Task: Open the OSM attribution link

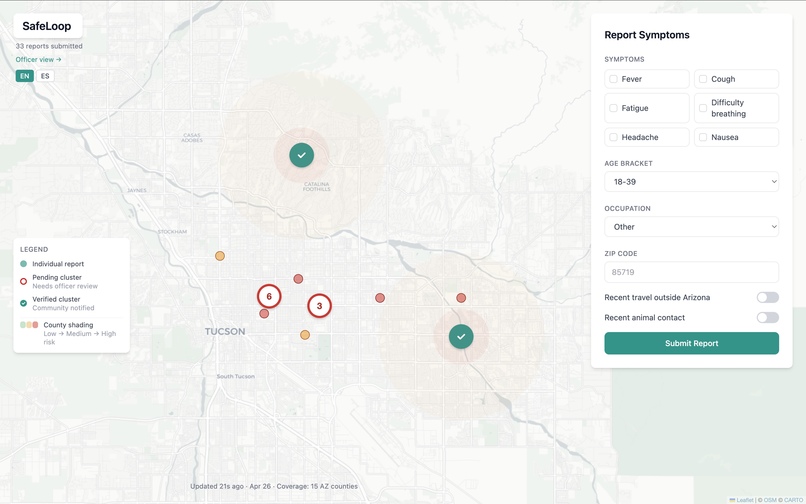Action: (770, 500)
